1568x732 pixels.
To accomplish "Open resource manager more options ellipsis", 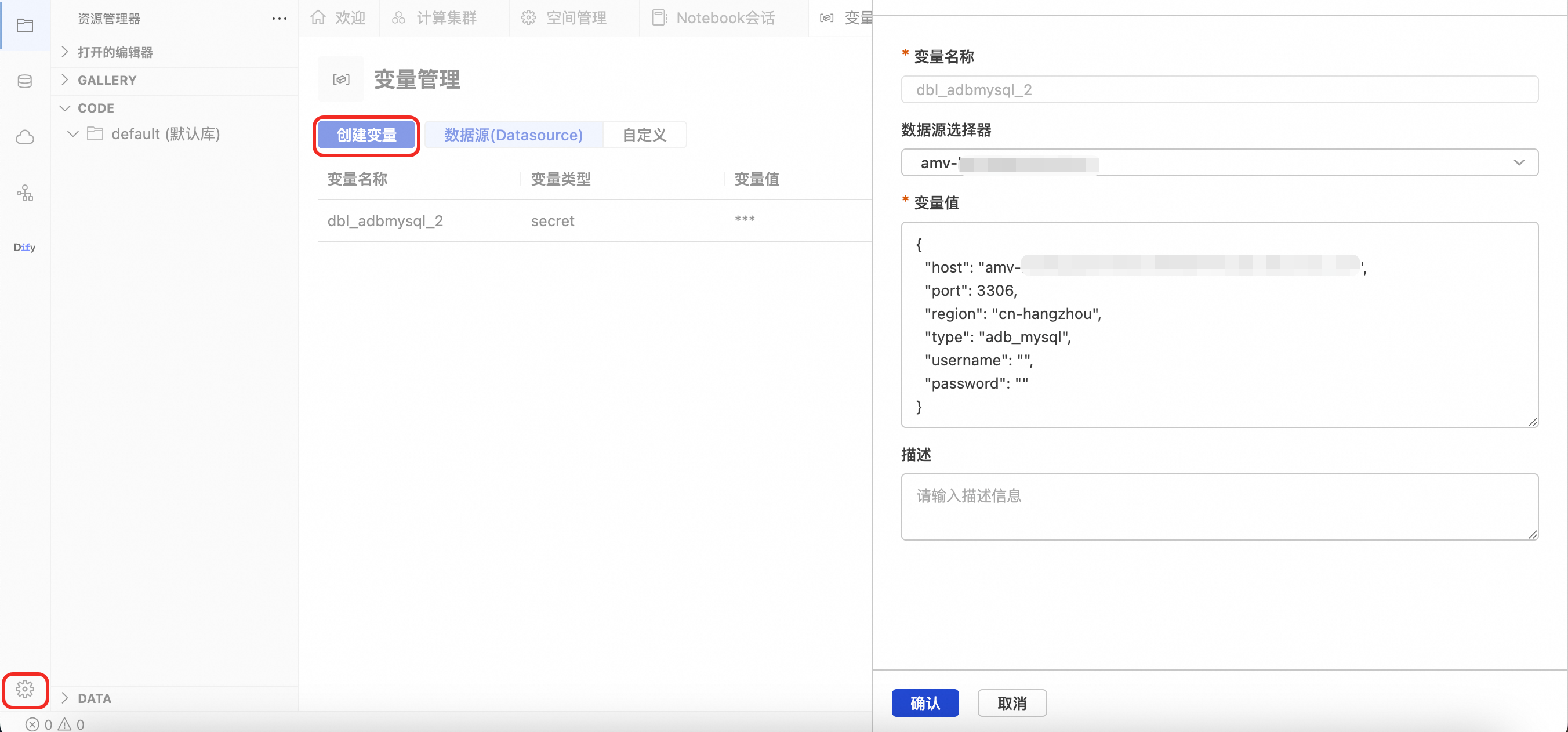I will click(x=280, y=19).
